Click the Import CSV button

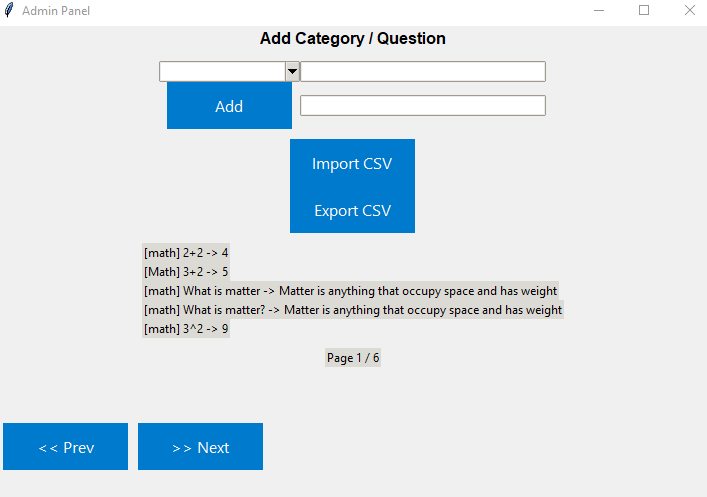coord(352,164)
